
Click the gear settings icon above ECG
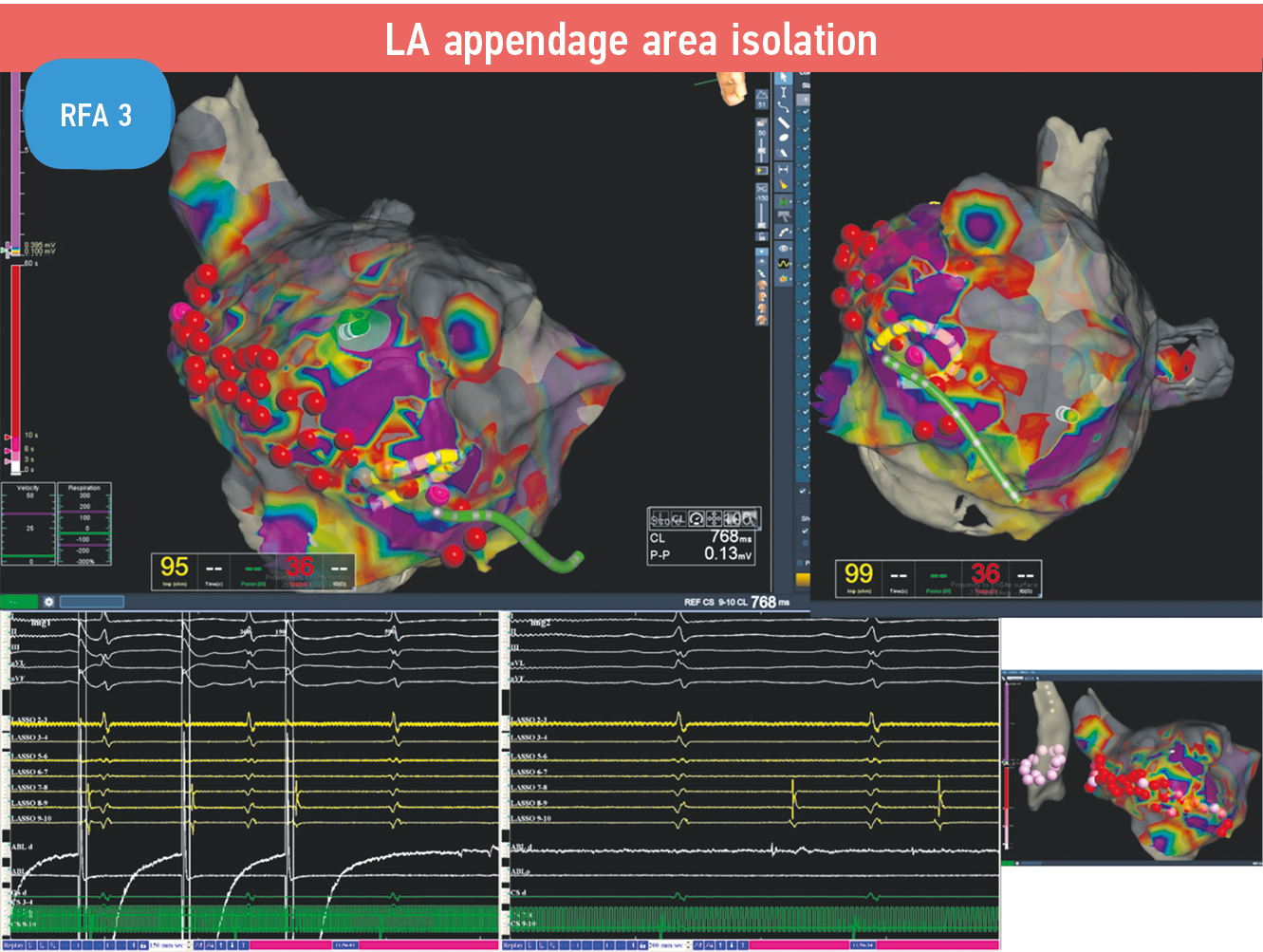coord(48,602)
